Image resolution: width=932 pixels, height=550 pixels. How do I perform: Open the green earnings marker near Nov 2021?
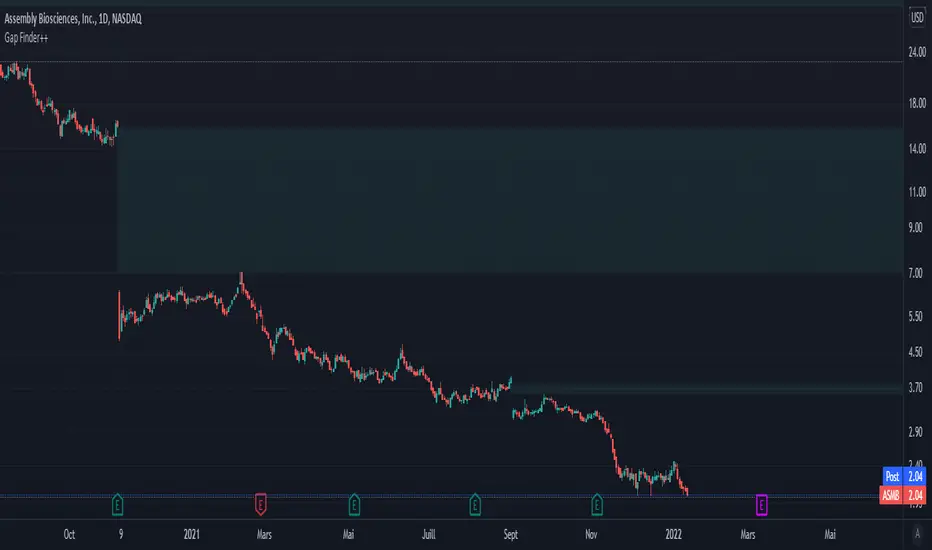pos(597,505)
